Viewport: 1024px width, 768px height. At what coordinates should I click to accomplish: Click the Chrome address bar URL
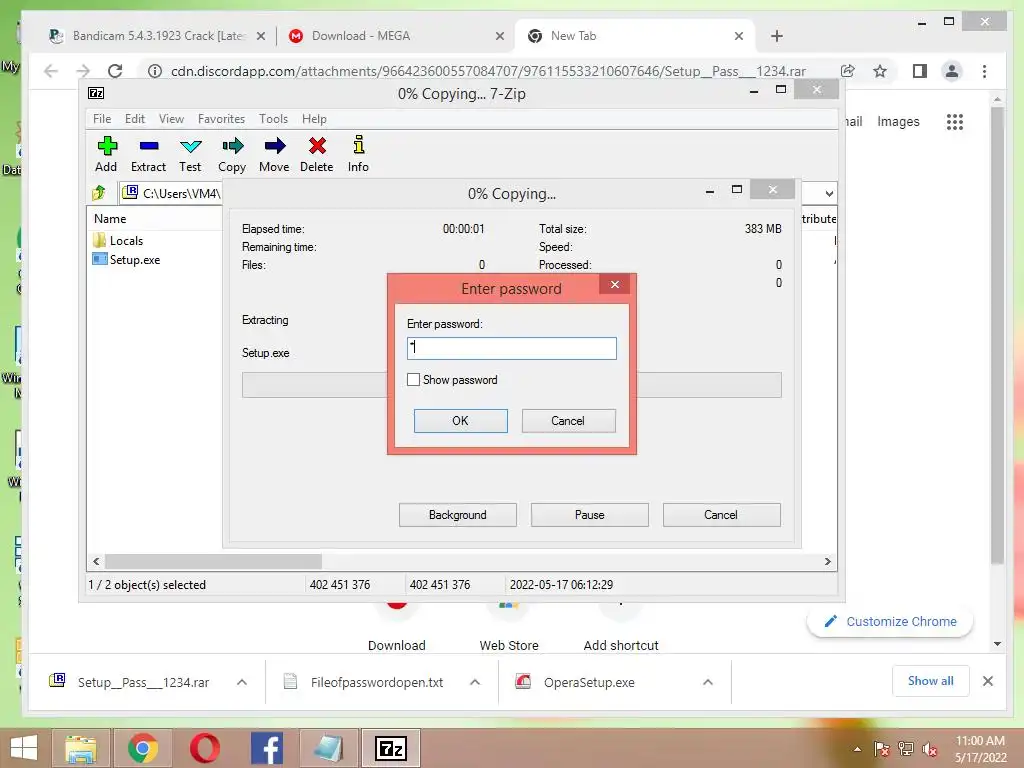coord(488,71)
